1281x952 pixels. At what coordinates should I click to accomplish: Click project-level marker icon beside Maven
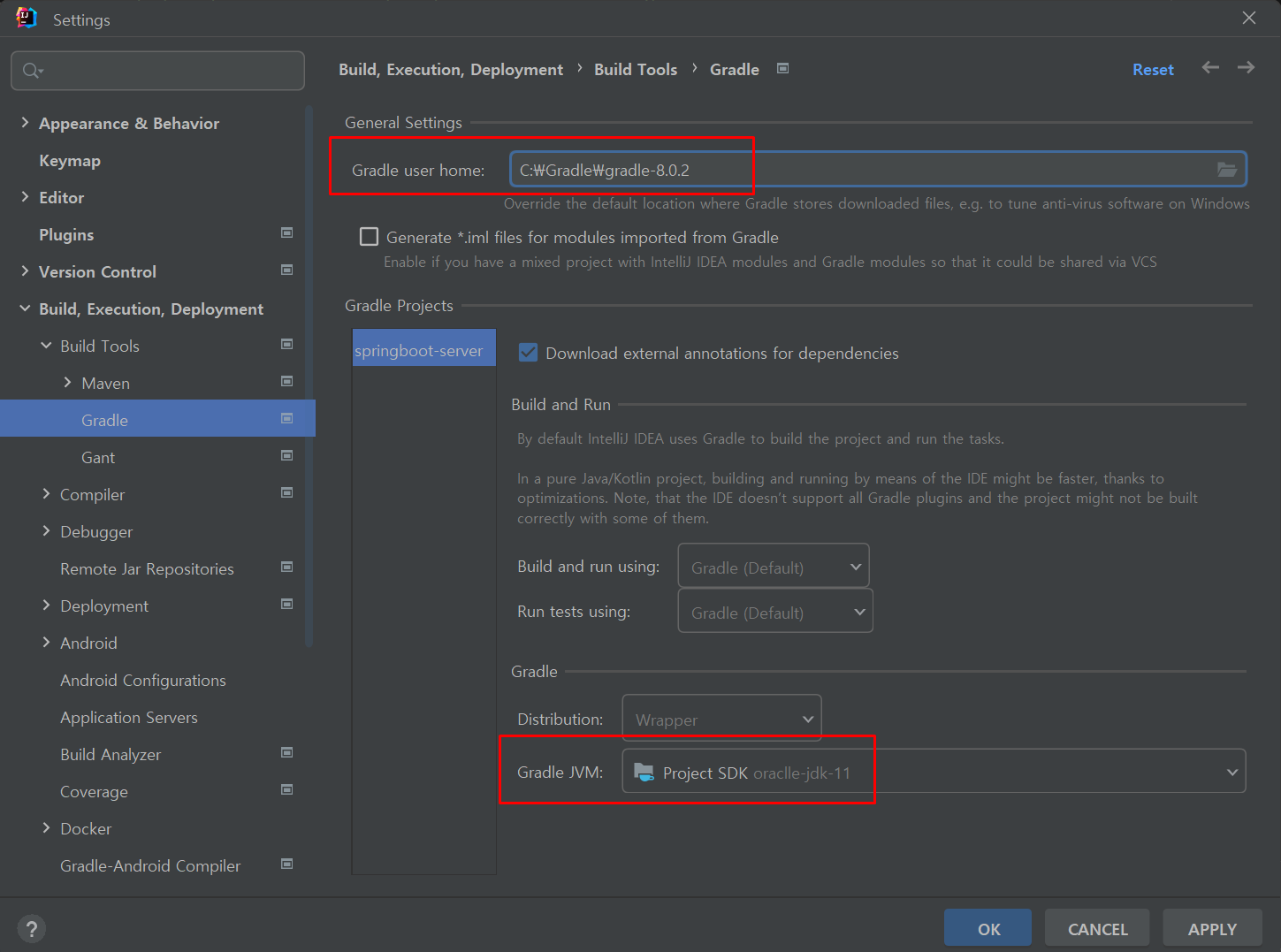286,381
